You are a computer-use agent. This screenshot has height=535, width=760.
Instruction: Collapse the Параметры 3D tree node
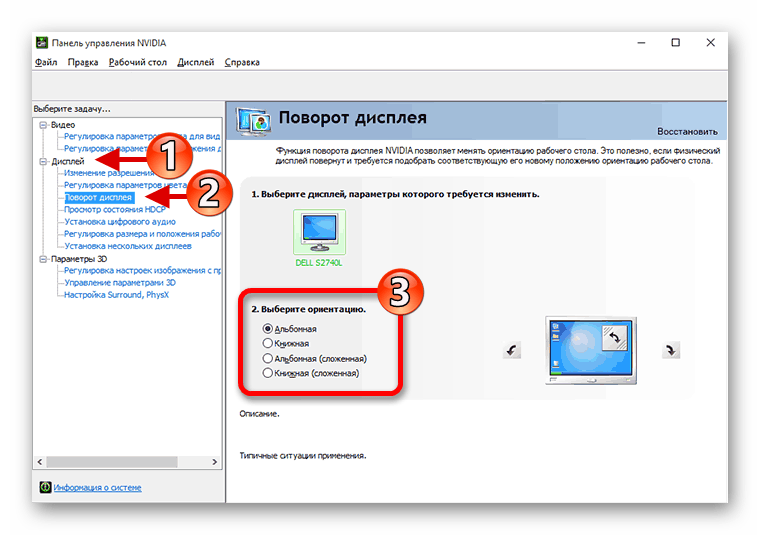[43, 259]
